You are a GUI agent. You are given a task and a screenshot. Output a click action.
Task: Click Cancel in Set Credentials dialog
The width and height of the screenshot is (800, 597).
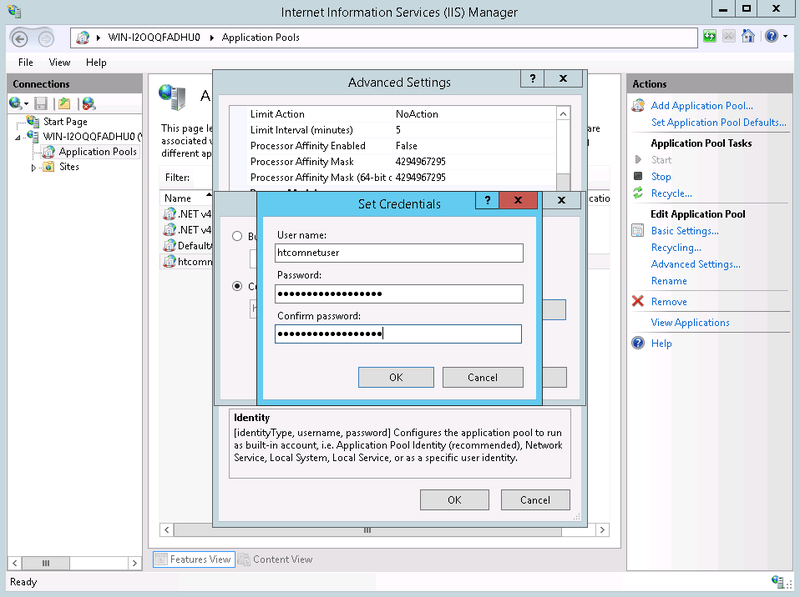[483, 378]
